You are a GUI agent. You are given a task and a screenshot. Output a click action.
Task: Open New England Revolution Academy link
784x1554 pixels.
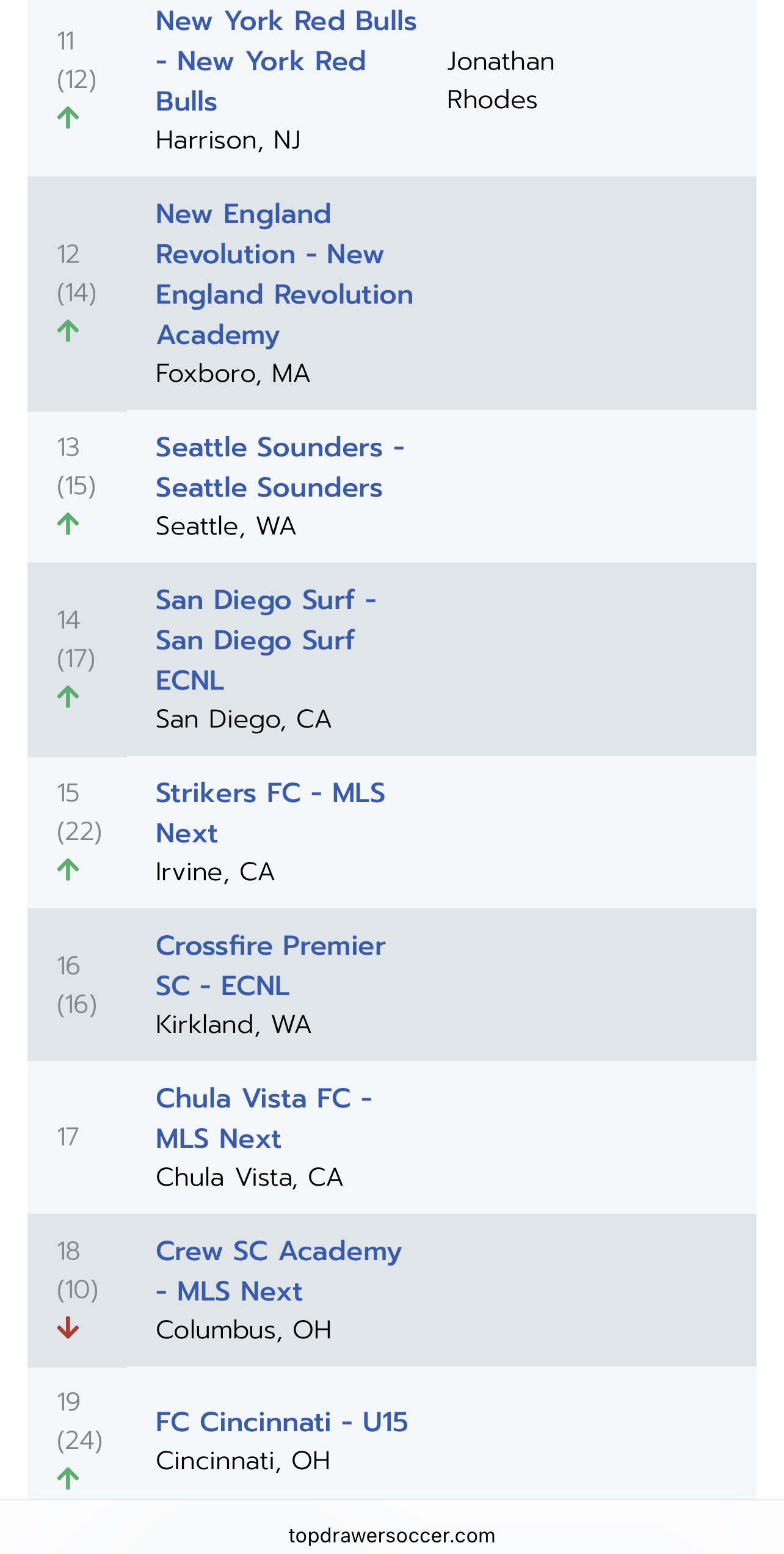point(284,274)
